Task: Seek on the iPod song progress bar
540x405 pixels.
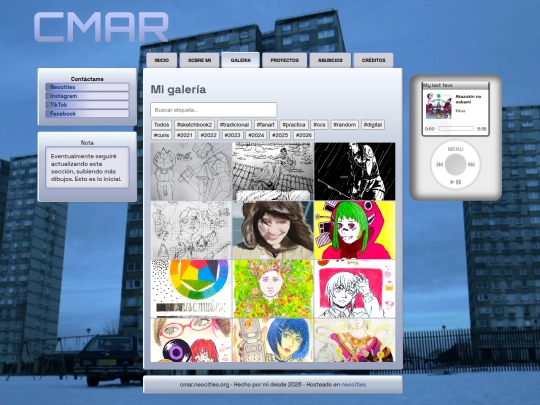Action: click(x=456, y=129)
